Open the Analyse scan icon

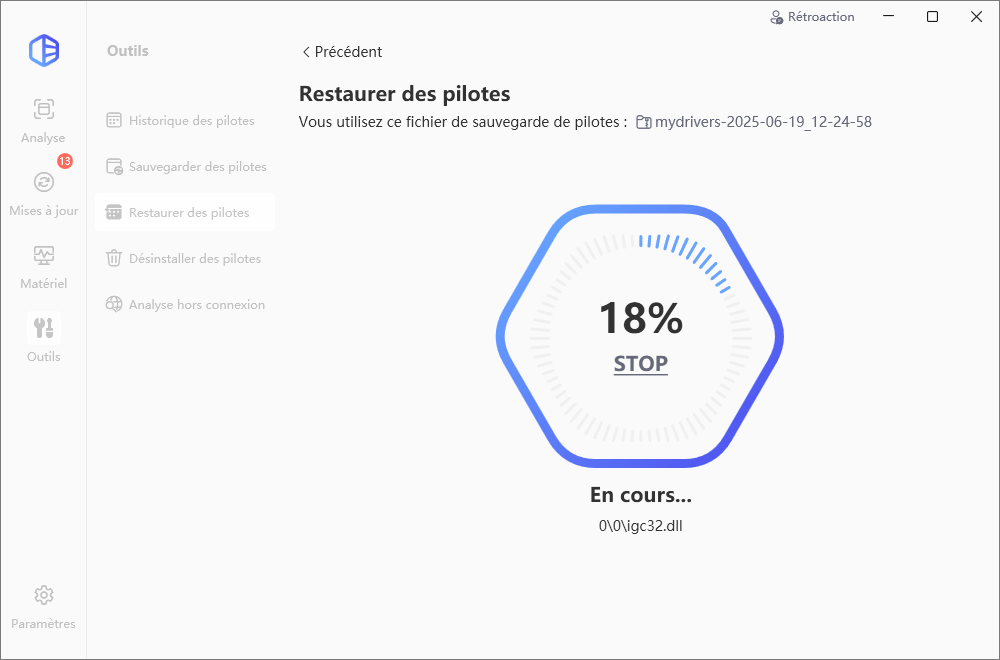(x=43, y=109)
